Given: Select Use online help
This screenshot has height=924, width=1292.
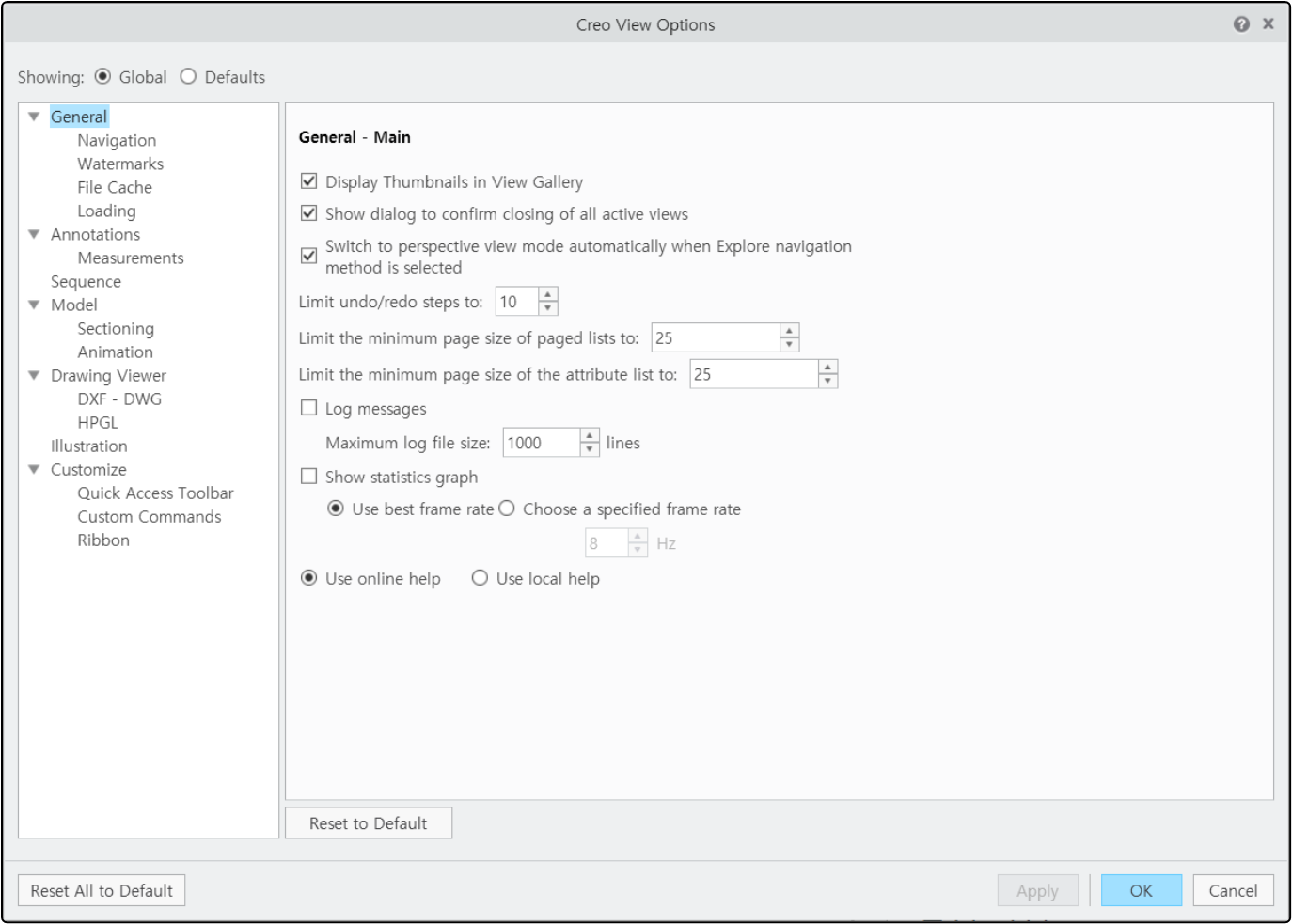Looking at the screenshot, I should (308, 578).
